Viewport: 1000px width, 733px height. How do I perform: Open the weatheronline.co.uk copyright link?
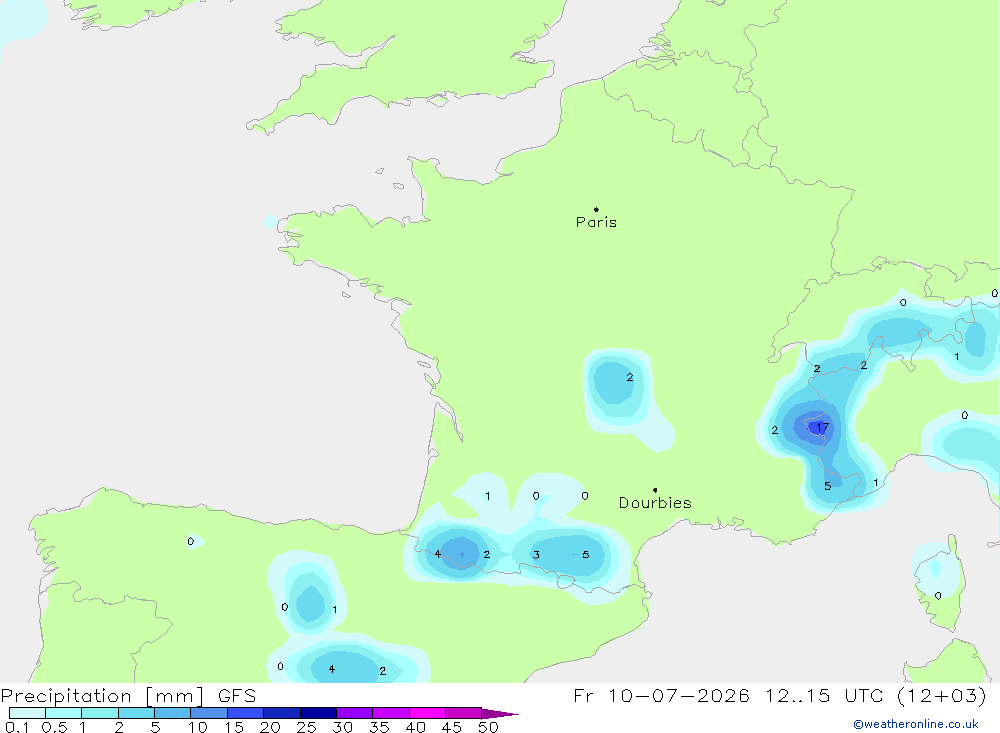coord(915,724)
